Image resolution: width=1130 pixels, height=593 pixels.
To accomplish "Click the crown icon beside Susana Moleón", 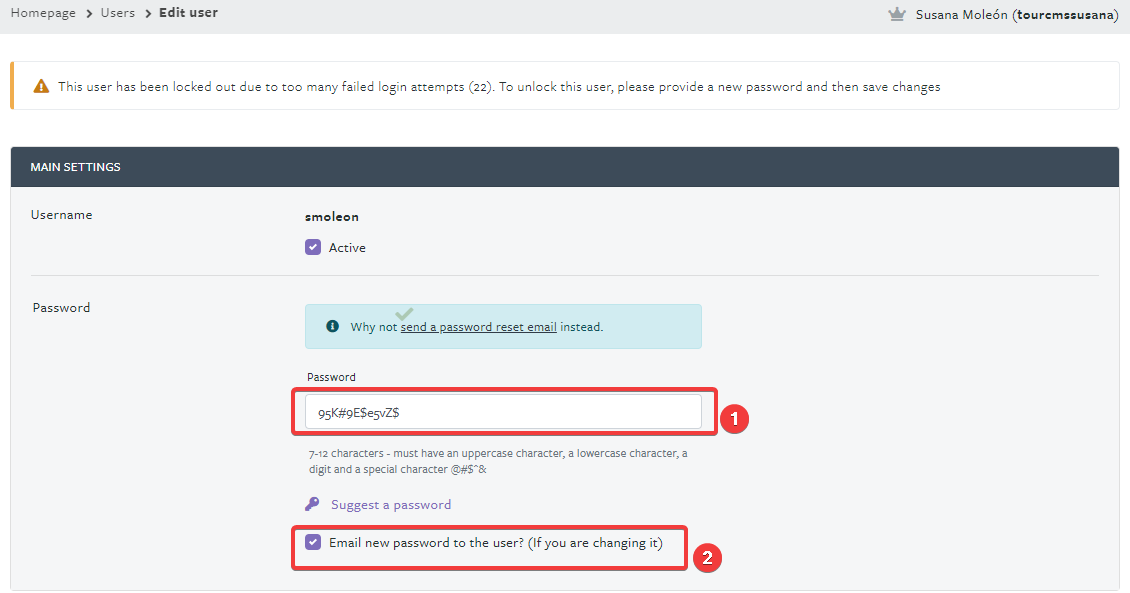I will (897, 14).
